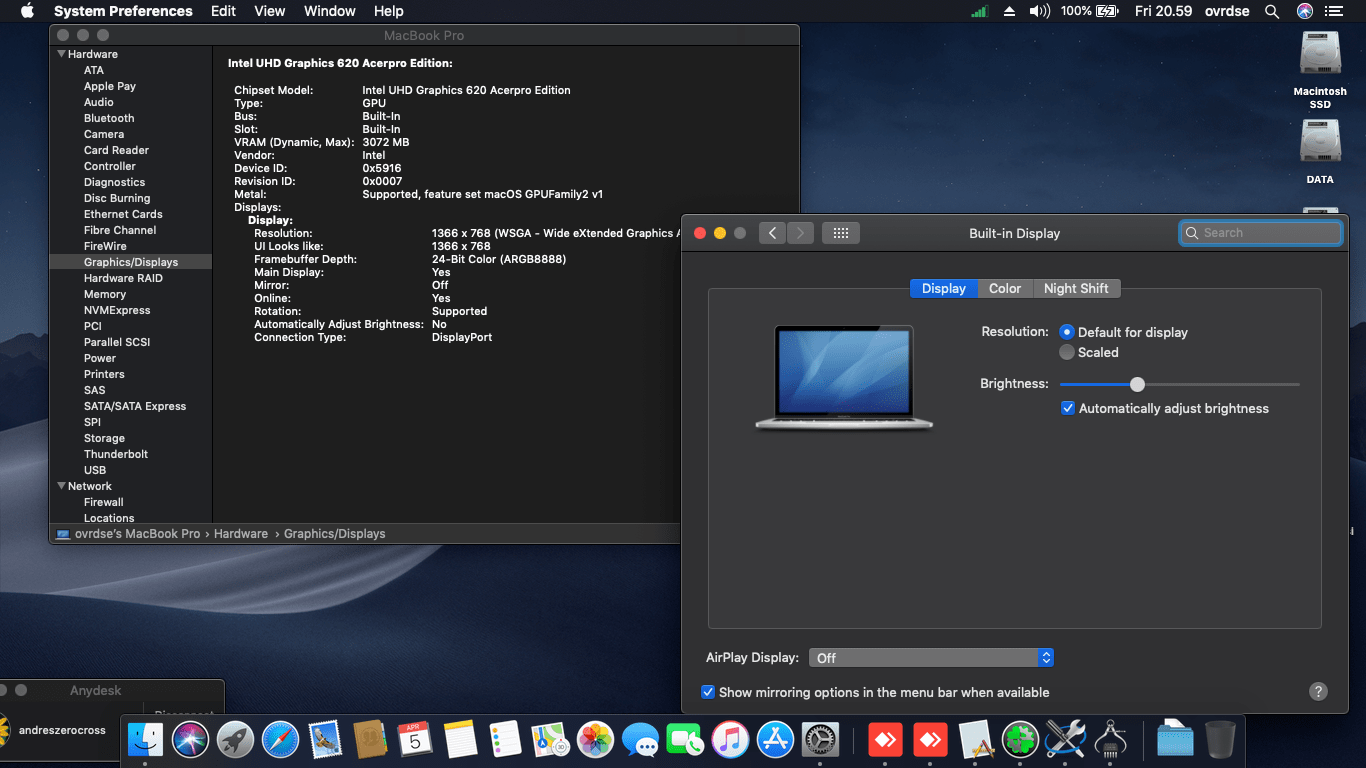Open Safari from the Dock
The image size is (1366, 768).
tap(281, 740)
